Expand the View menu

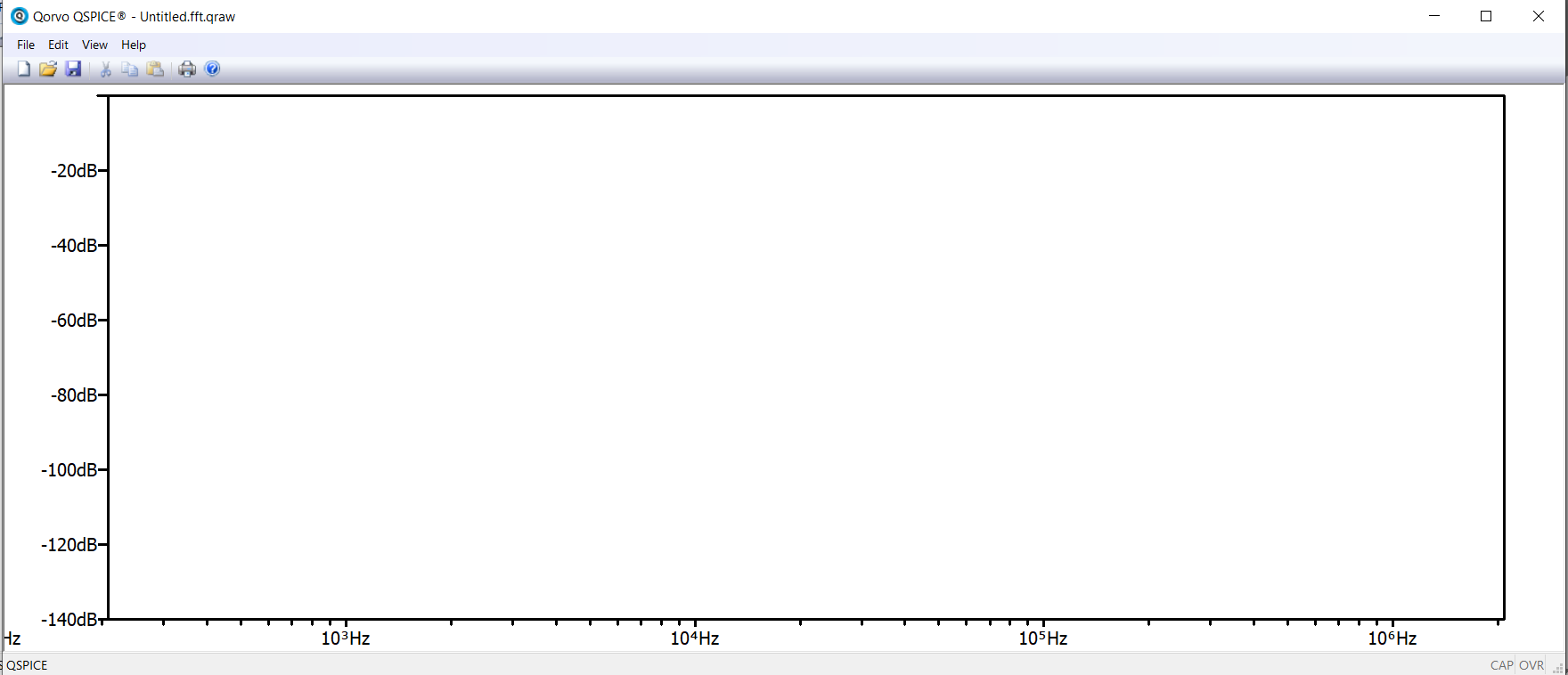(x=94, y=45)
